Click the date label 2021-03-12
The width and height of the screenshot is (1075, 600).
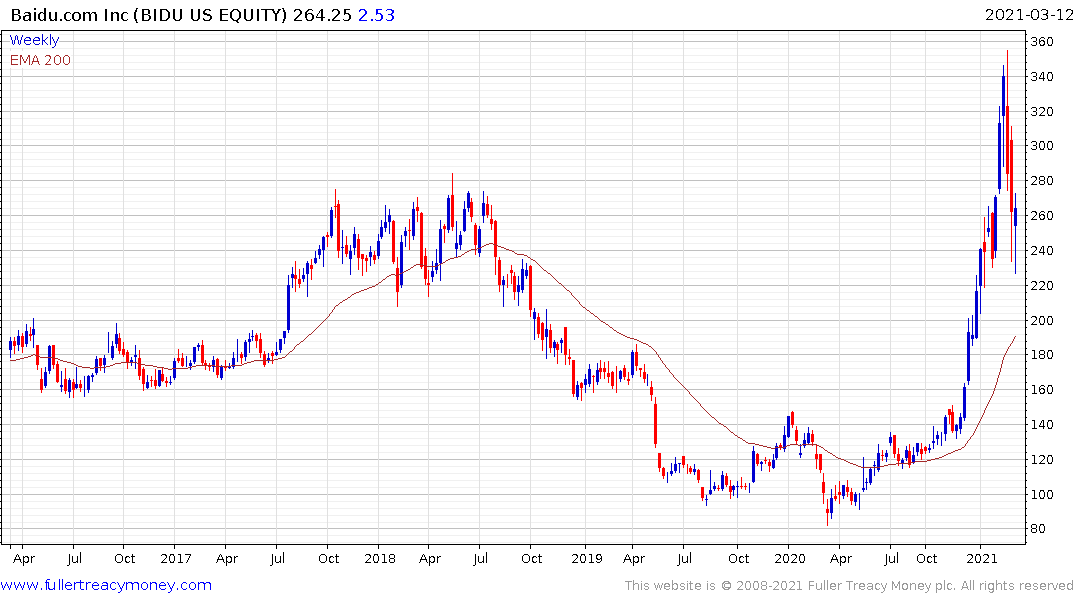coord(1029,15)
